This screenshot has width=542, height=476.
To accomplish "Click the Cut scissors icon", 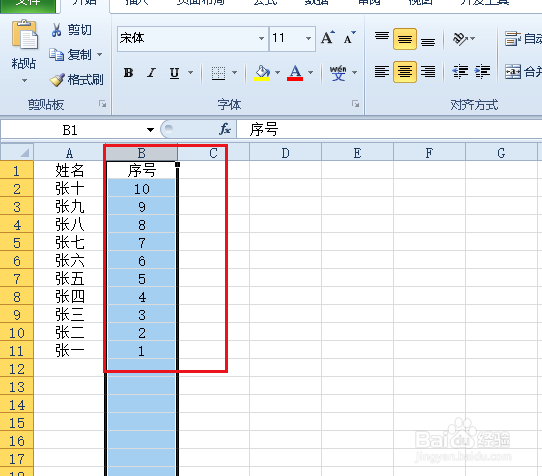I will pyautogui.click(x=56, y=30).
